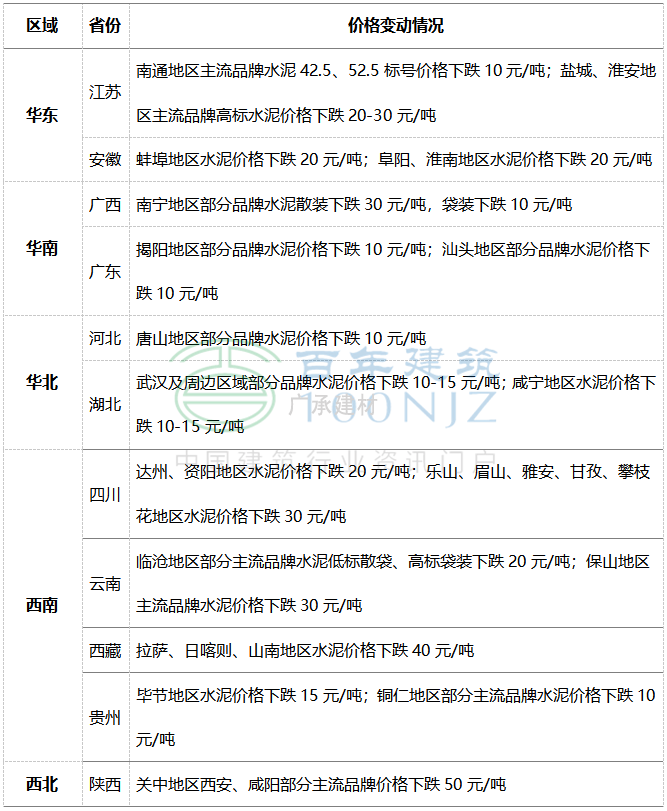667x811 pixels.
Task: Click the 广西 province cell
Action: point(105,204)
